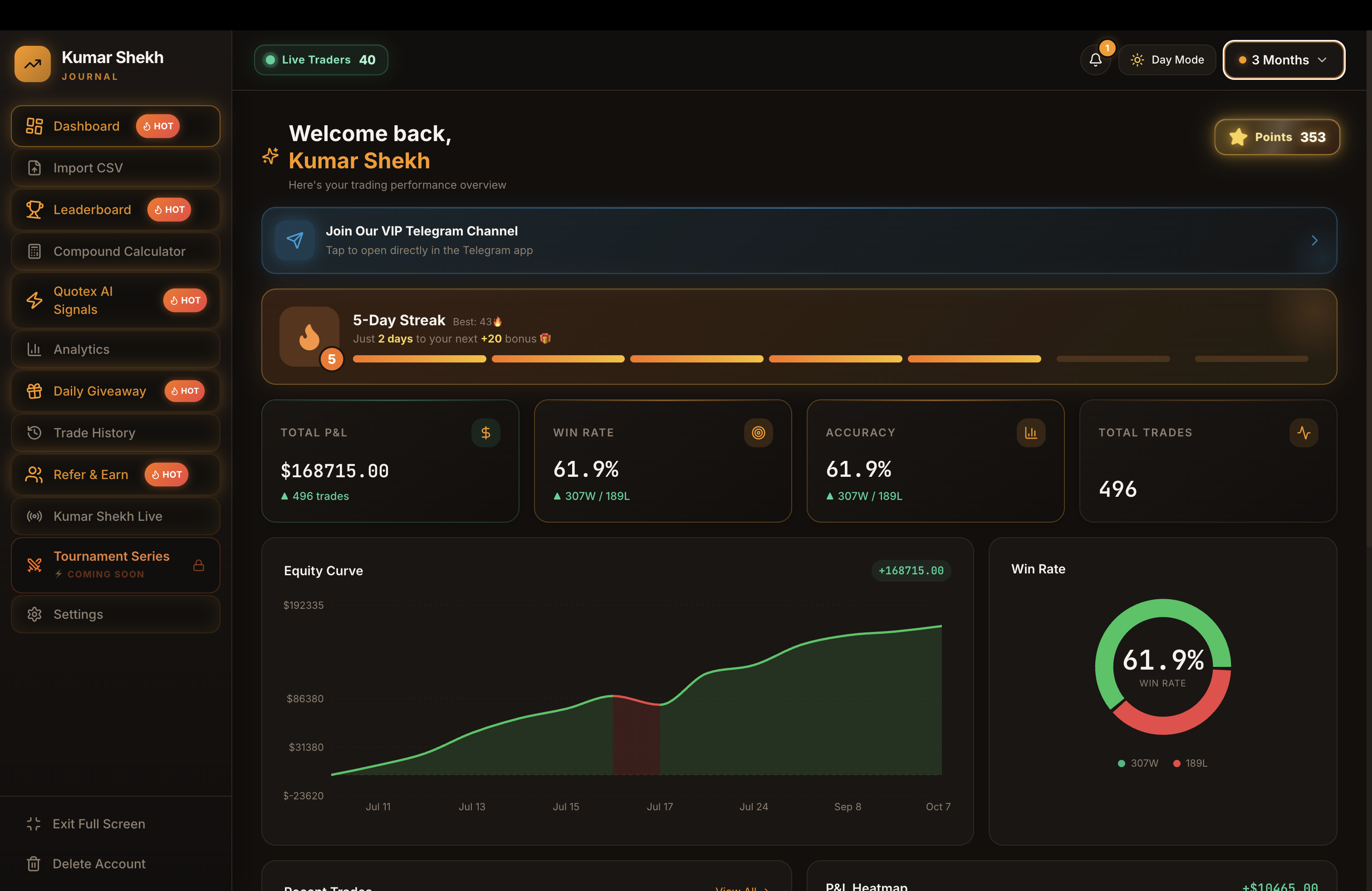
Task: Click the Oct 7 label on the chart axis
Action: tap(938, 807)
